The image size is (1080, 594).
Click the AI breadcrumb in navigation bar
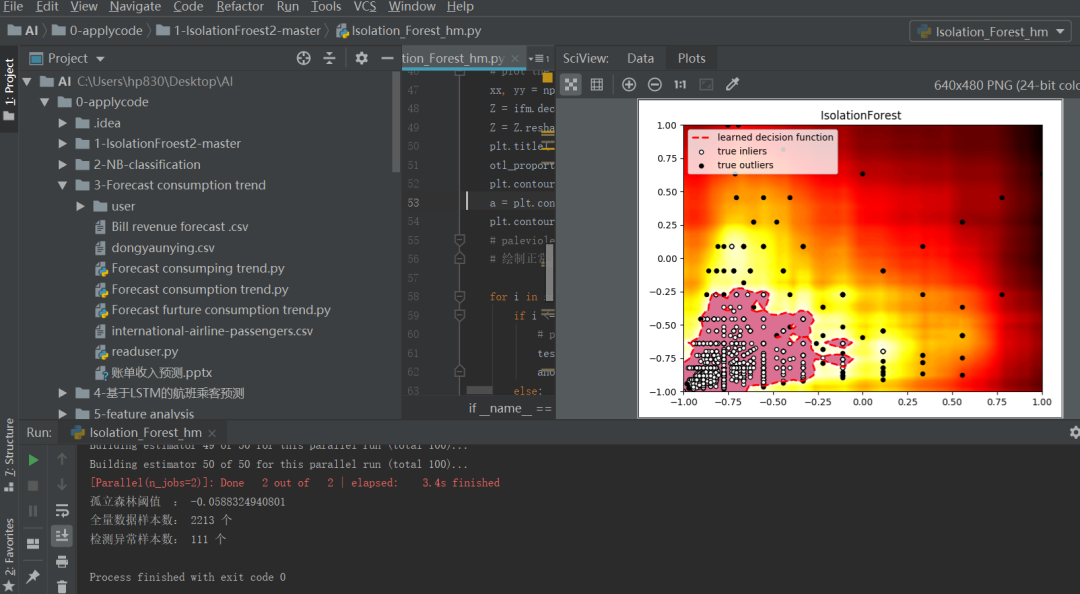[23, 31]
